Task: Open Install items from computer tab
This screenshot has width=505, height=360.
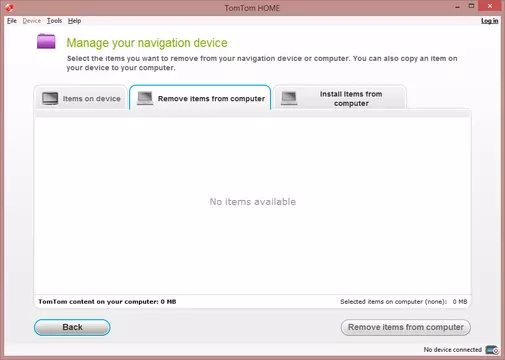Action: (x=340, y=97)
